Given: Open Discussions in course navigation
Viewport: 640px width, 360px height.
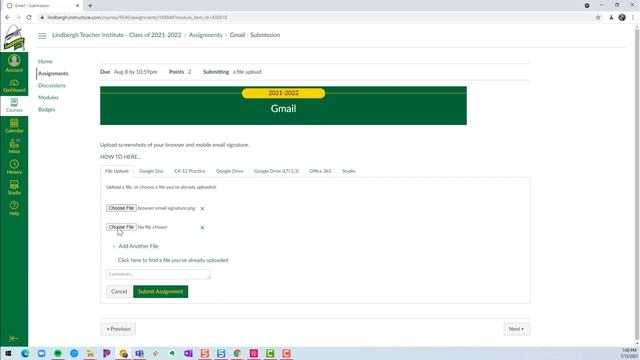Looking at the screenshot, I should (x=52, y=86).
